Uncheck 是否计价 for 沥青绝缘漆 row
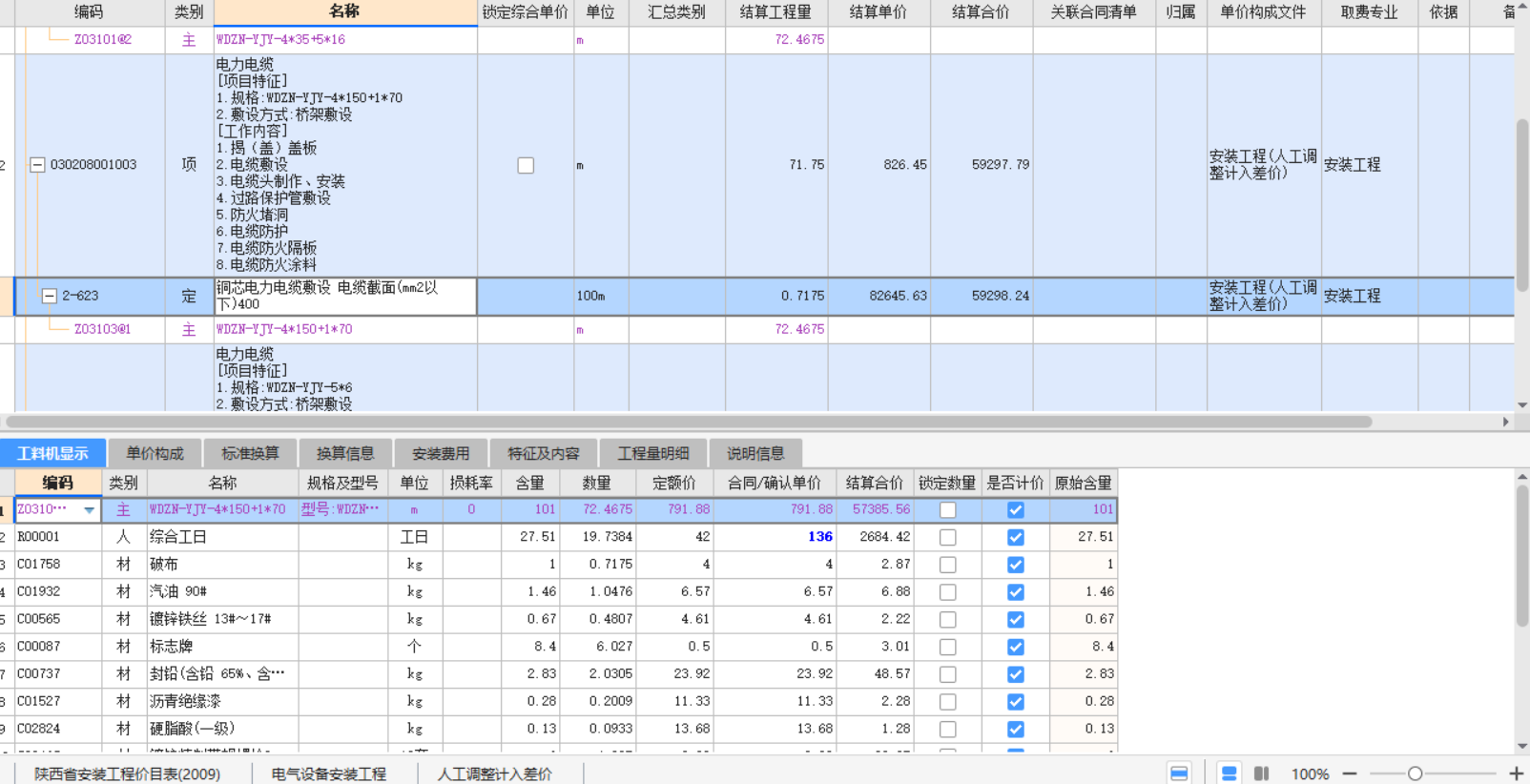This screenshot has width=1530, height=784. coord(1016,702)
